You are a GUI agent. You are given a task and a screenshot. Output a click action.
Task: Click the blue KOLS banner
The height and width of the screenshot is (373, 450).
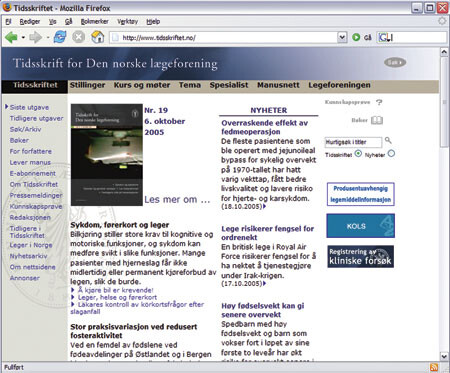pos(361,226)
